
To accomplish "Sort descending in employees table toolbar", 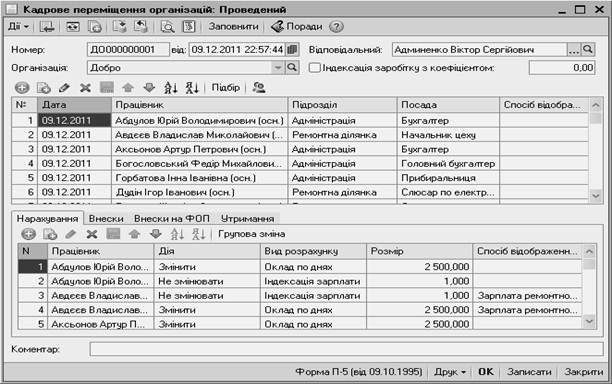I will [192, 87].
